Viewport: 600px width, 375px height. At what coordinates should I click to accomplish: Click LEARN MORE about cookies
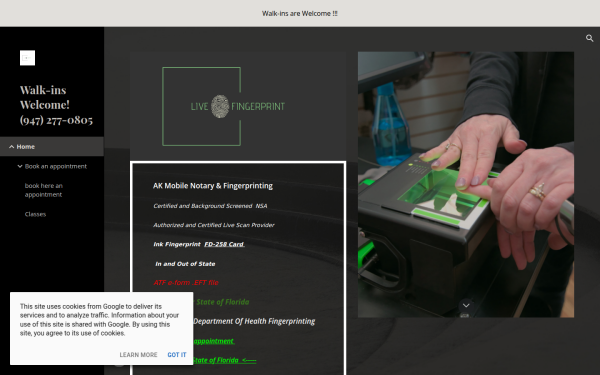138,355
